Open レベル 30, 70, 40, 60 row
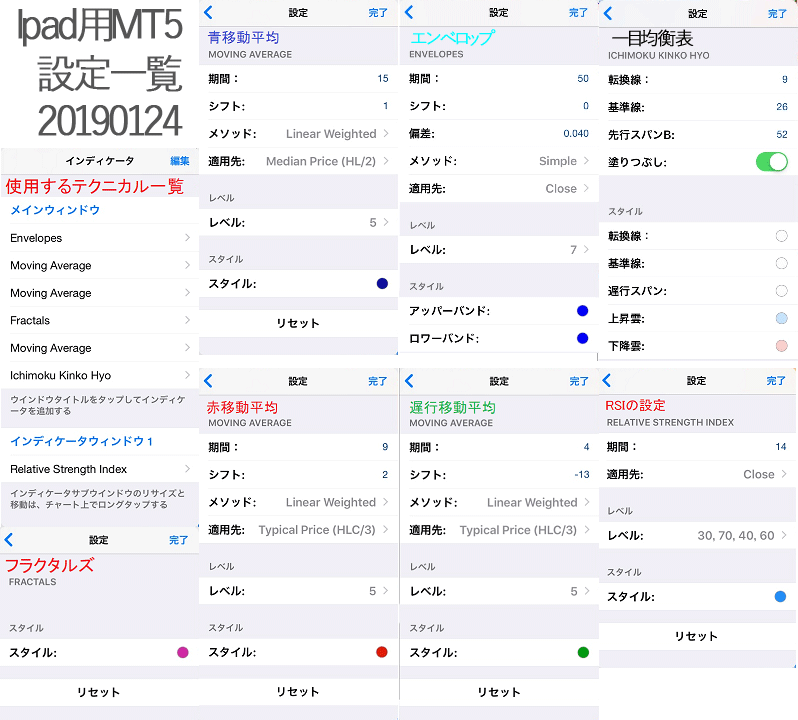 697,535
